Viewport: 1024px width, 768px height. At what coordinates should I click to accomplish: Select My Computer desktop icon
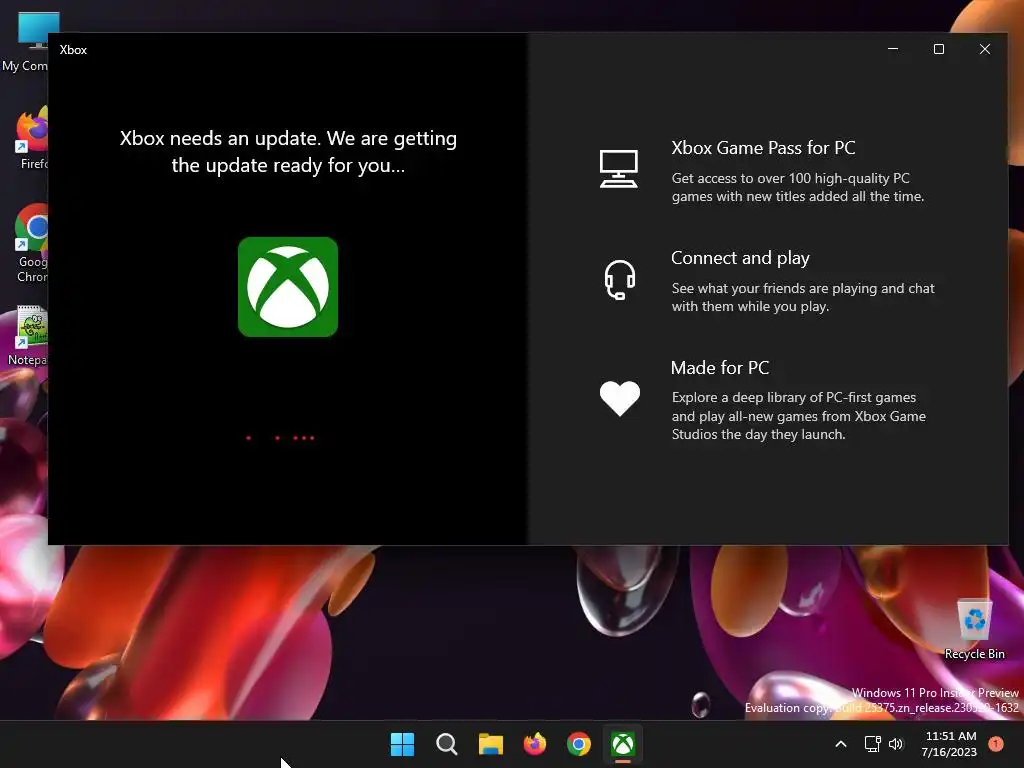[25, 42]
